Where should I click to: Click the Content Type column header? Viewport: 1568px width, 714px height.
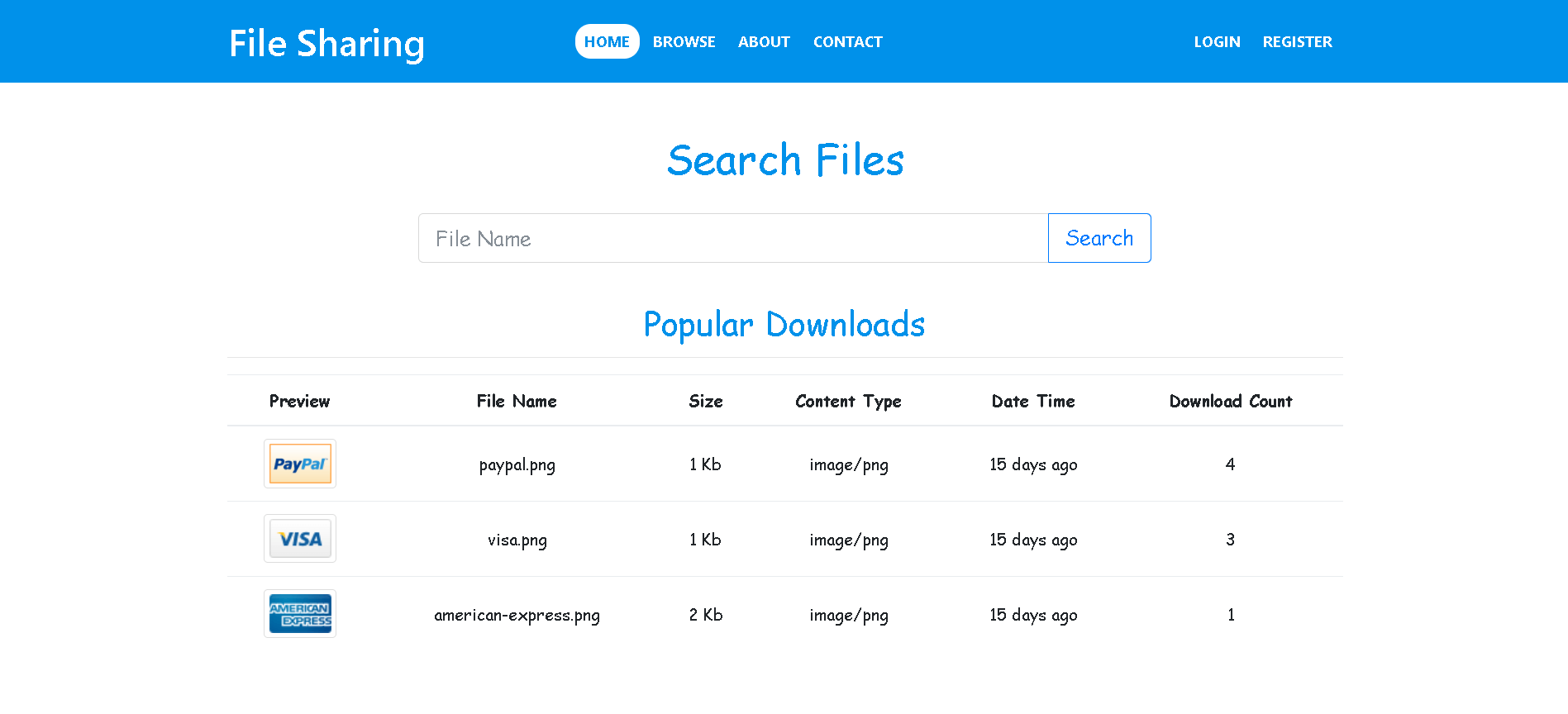848,401
